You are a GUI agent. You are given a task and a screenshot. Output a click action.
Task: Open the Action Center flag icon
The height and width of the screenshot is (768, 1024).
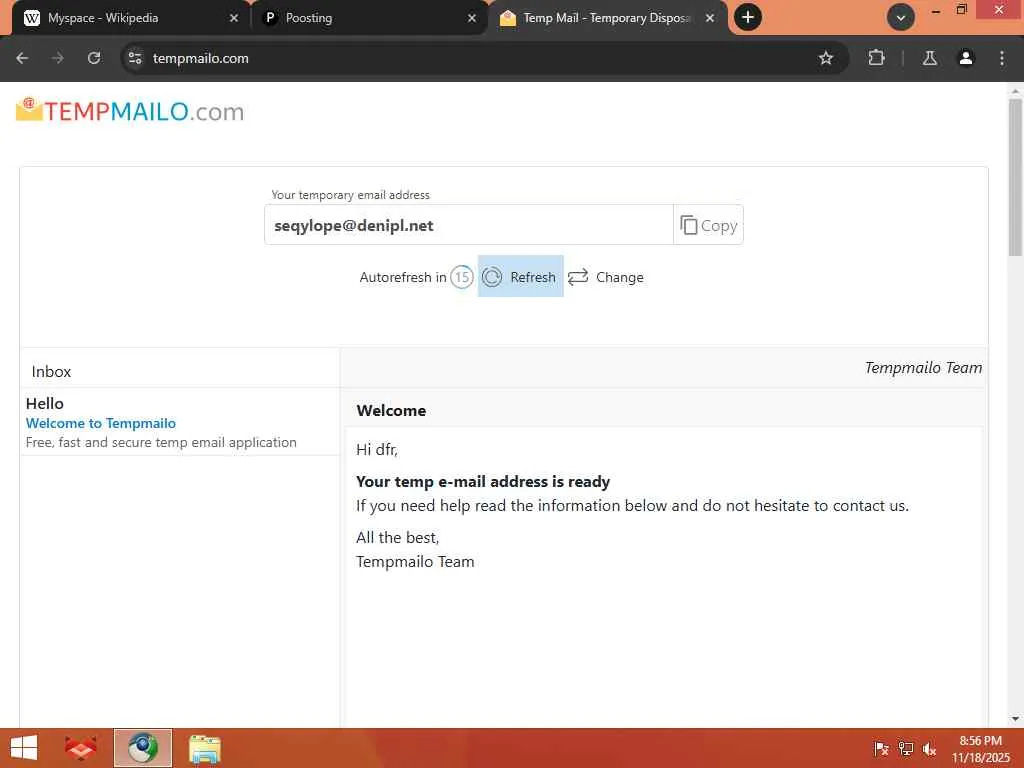pyautogui.click(x=881, y=749)
